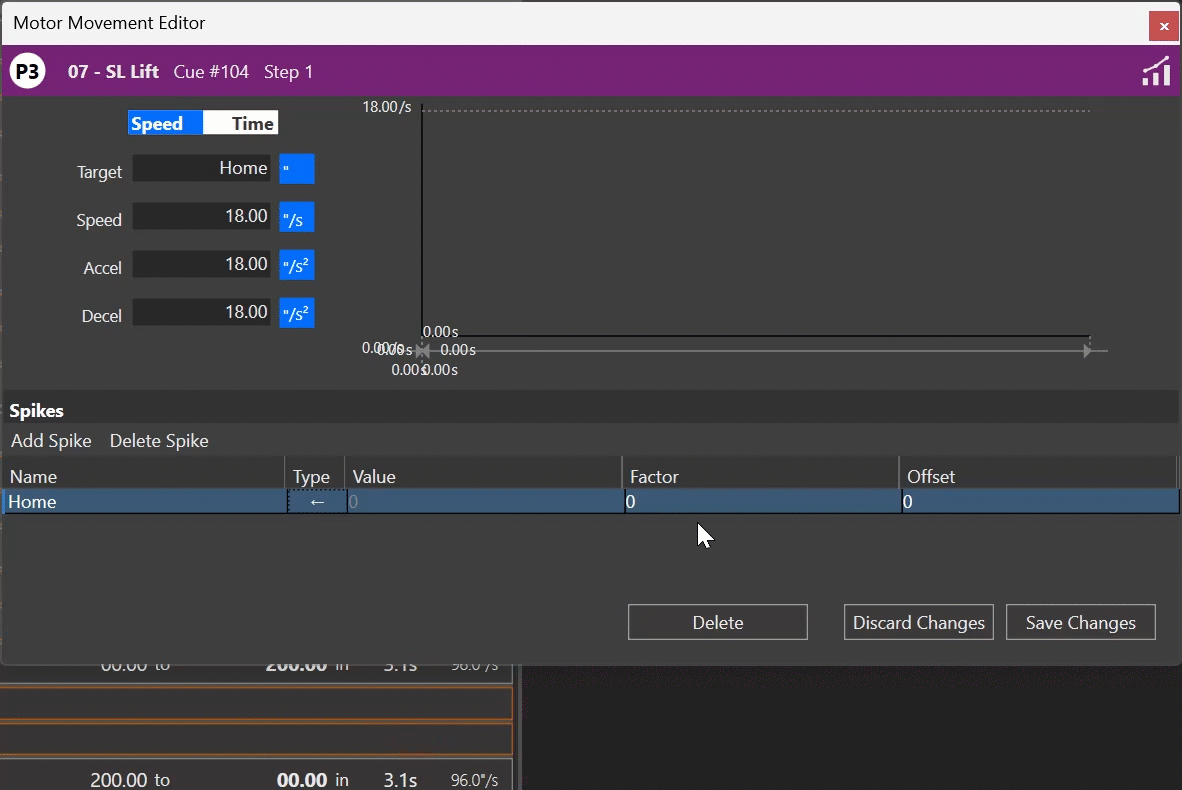Click the acceleration unit icon beside Accel
The width and height of the screenshot is (1182, 790).
coord(296,265)
